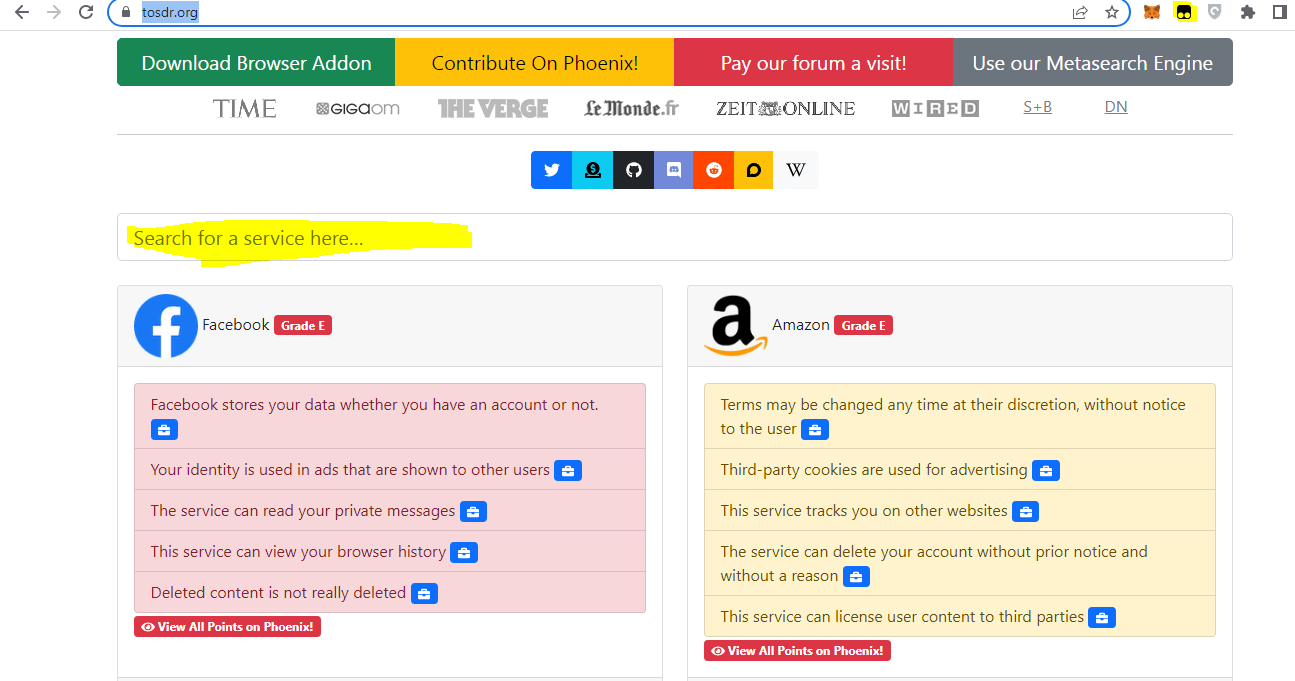The height and width of the screenshot is (681, 1295).
Task: Open the Zeit Online press link
Action: [x=786, y=108]
